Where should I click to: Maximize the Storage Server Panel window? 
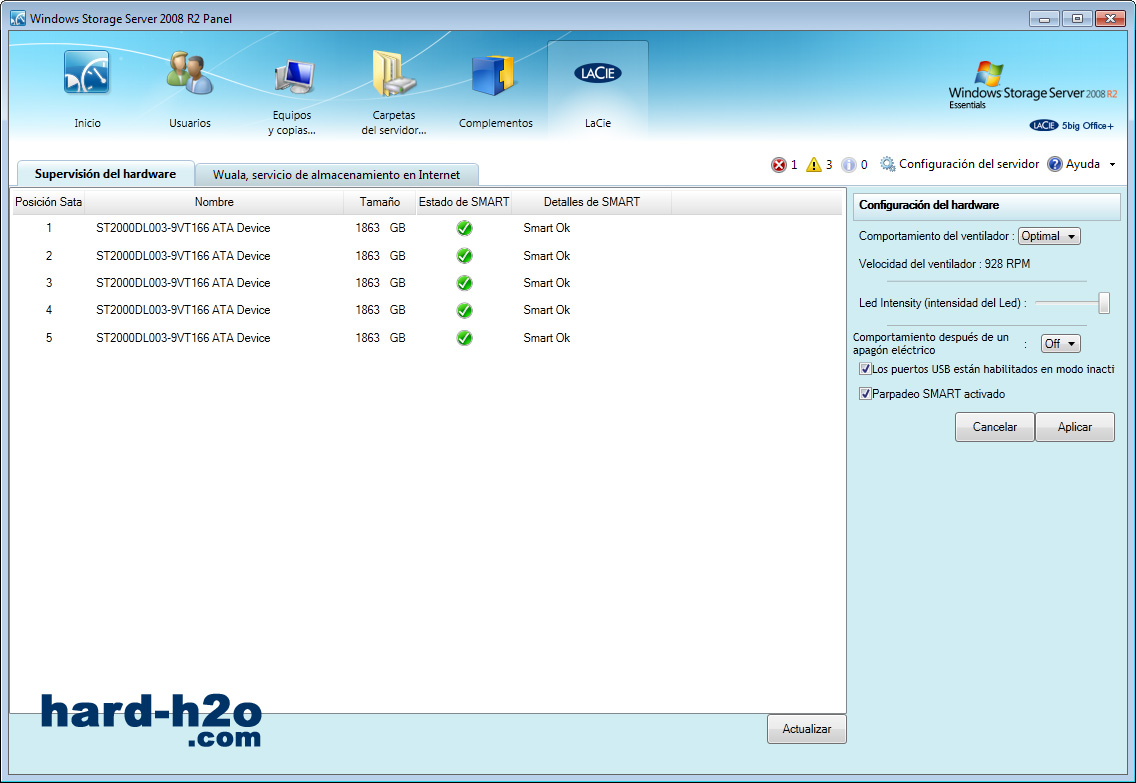tap(1077, 19)
